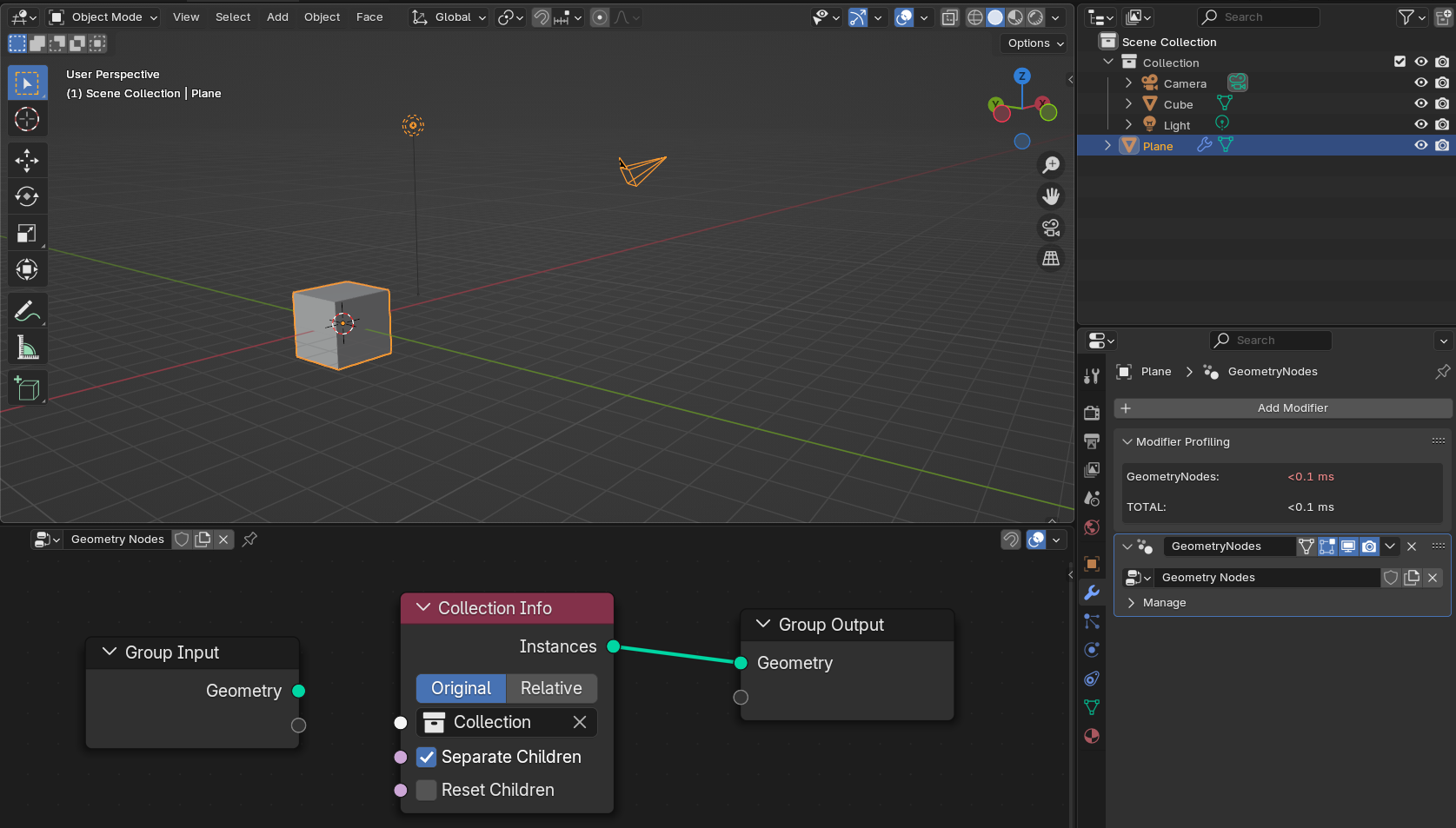
Task: Uncheck Collection exclude checkbox in outliner
Action: 1399,62
